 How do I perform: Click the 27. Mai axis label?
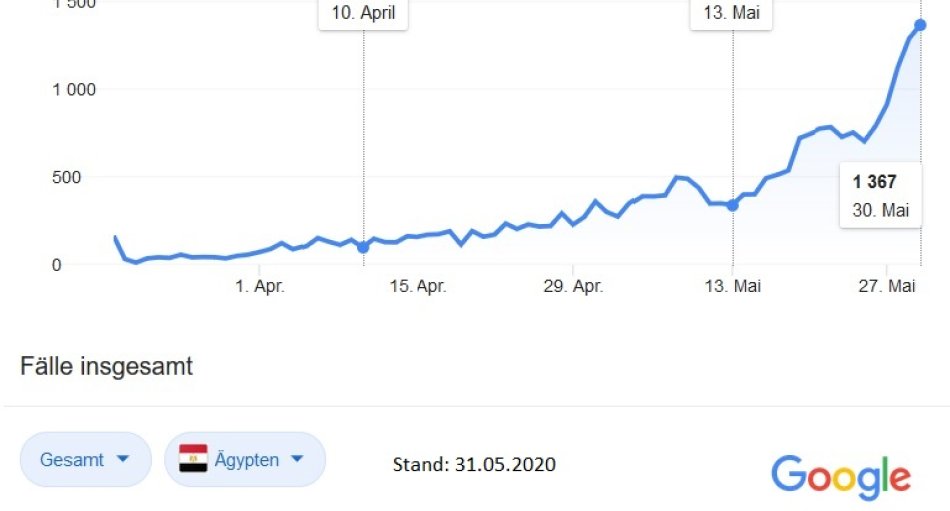click(888, 287)
